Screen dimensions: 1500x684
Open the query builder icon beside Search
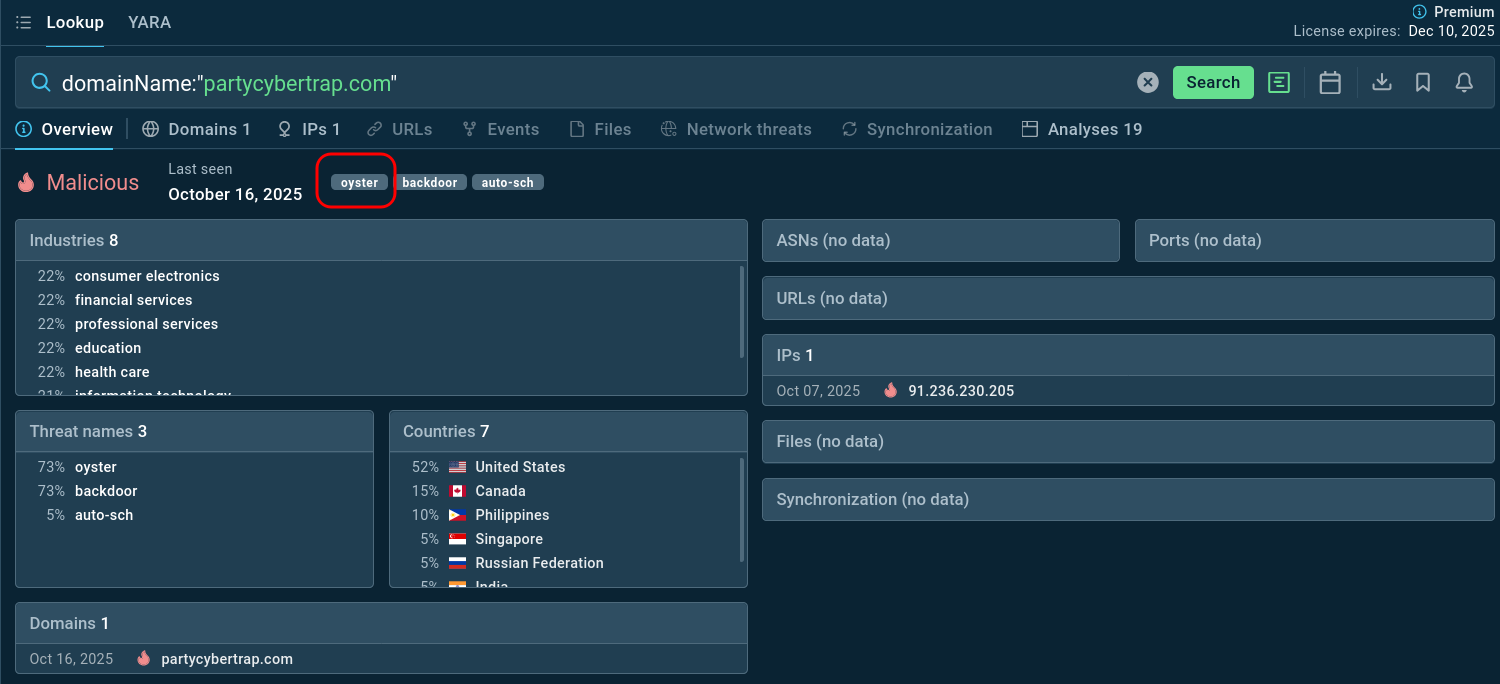[x=1278, y=83]
